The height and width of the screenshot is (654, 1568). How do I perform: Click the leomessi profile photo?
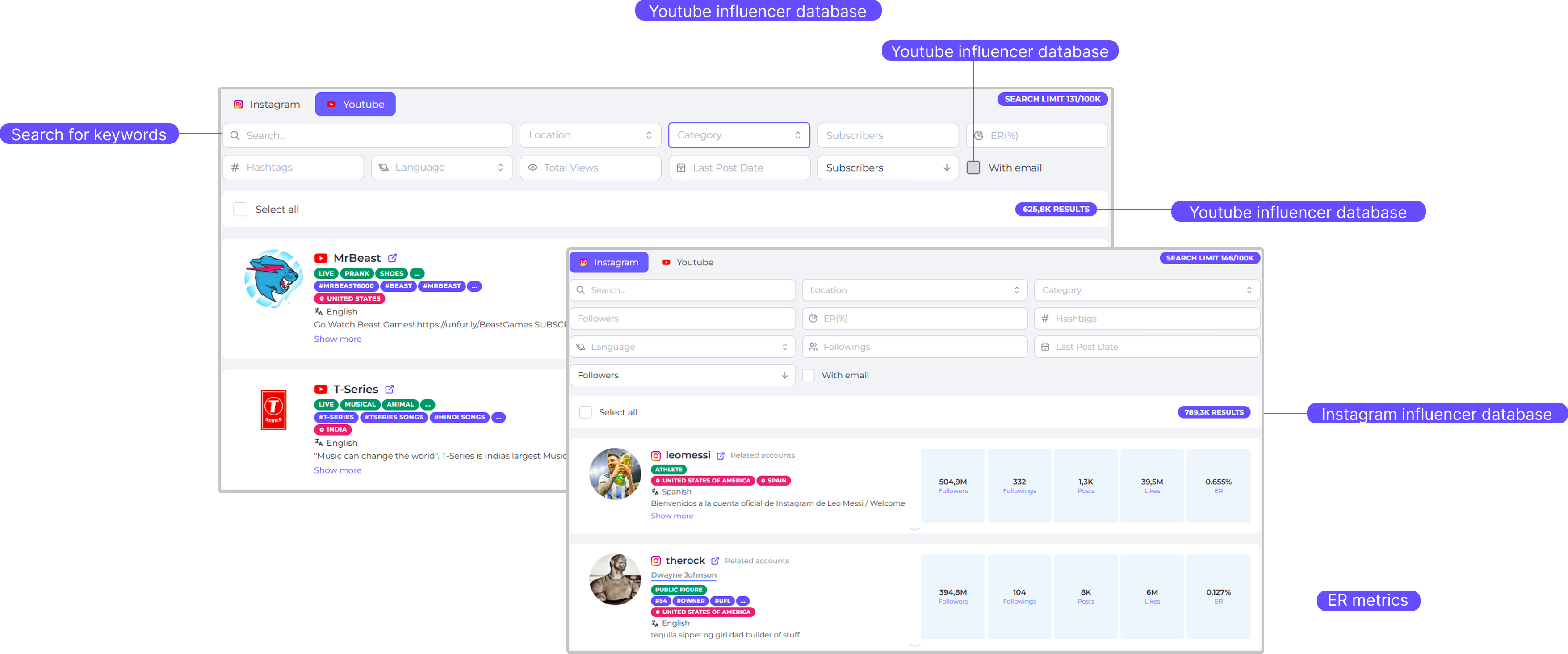coord(616,474)
